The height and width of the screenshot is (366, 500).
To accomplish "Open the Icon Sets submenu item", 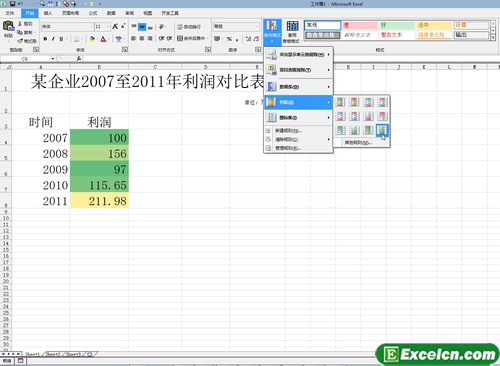I will tap(298, 117).
